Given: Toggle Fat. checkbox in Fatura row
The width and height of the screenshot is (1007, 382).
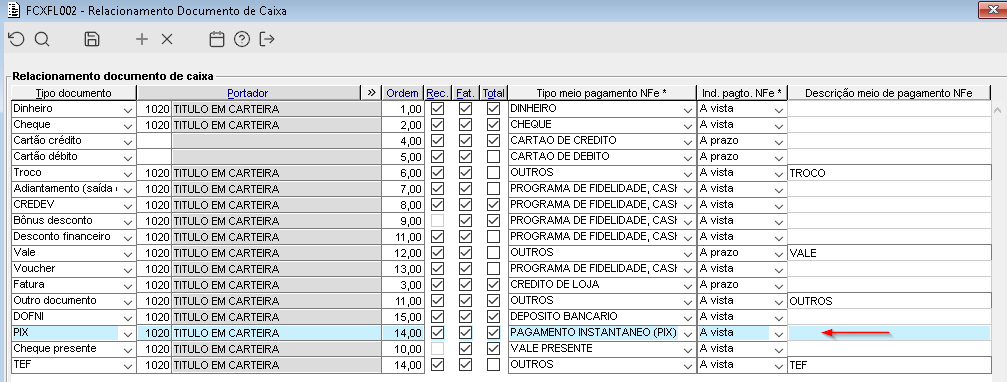Looking at the screenshot, I should tap(466, 284).
